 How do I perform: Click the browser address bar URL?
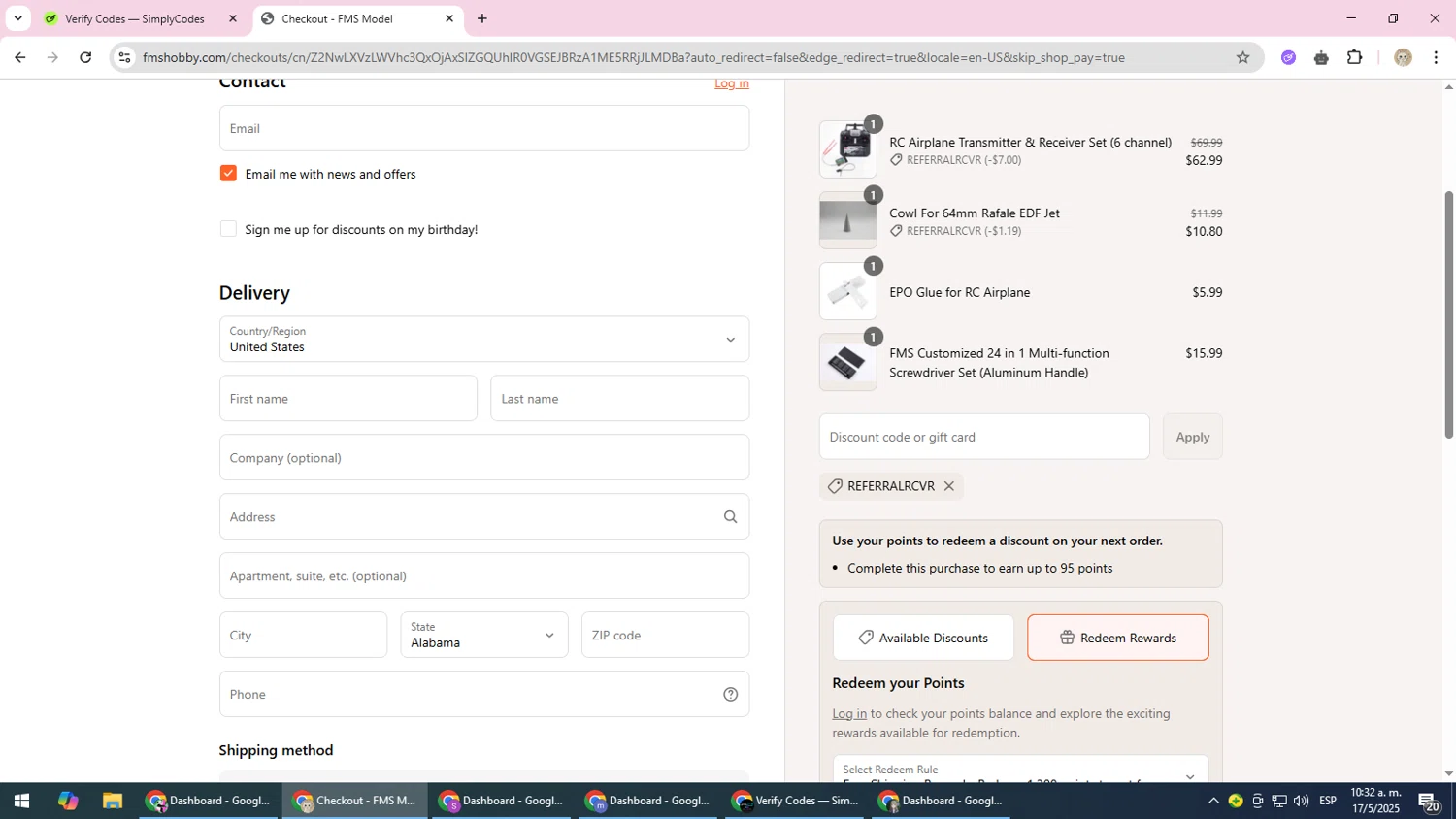coord(633,57)
